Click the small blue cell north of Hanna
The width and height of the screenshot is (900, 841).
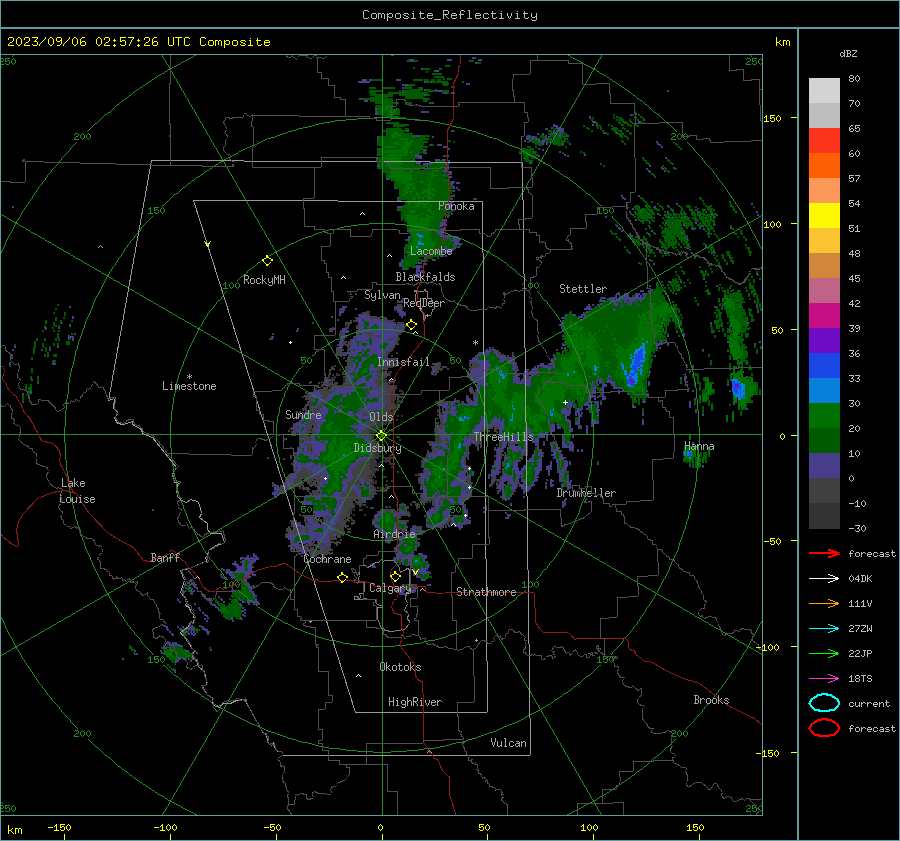[738, 389]
